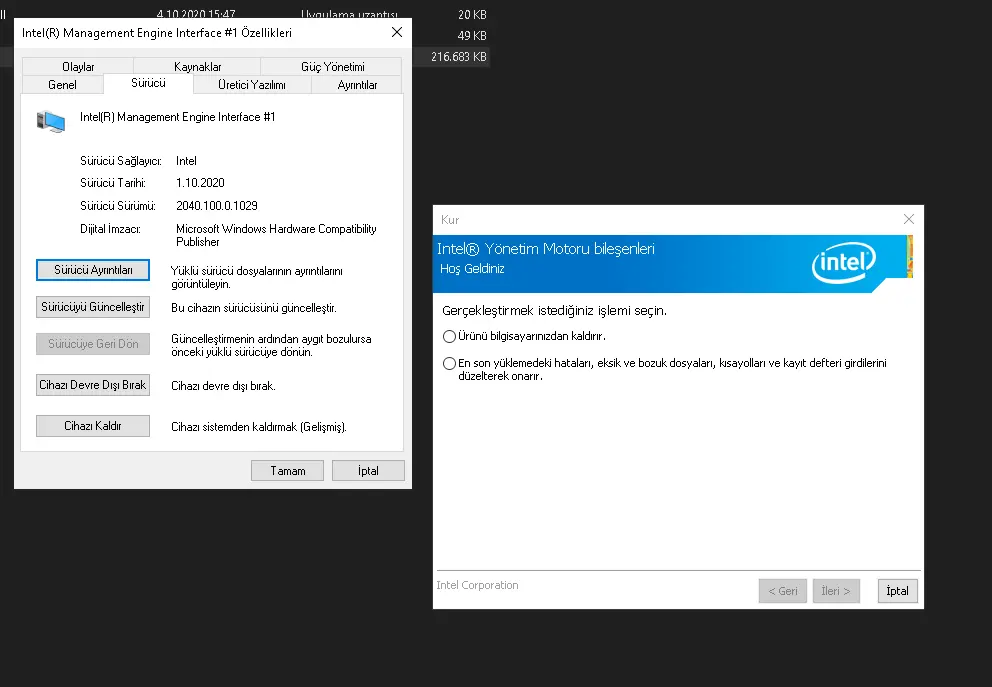Screen dimensions: 992x687
Task: Click the 'Intel Corporation' footer text
Action: point(477,585)
